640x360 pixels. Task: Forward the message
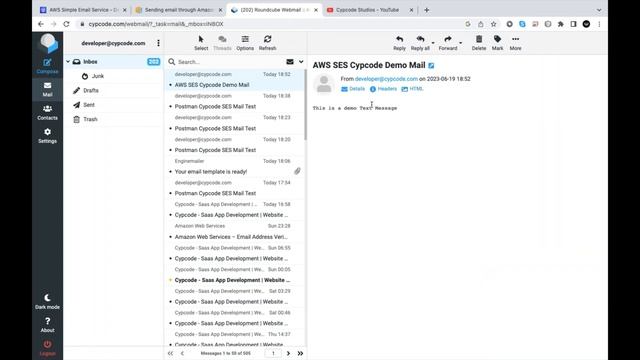[448, 43]
